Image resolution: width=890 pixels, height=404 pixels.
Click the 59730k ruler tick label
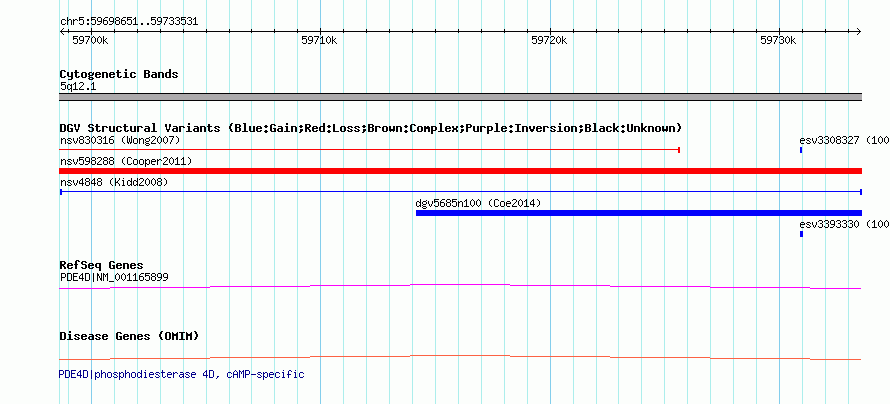click(x=778, y=40)
